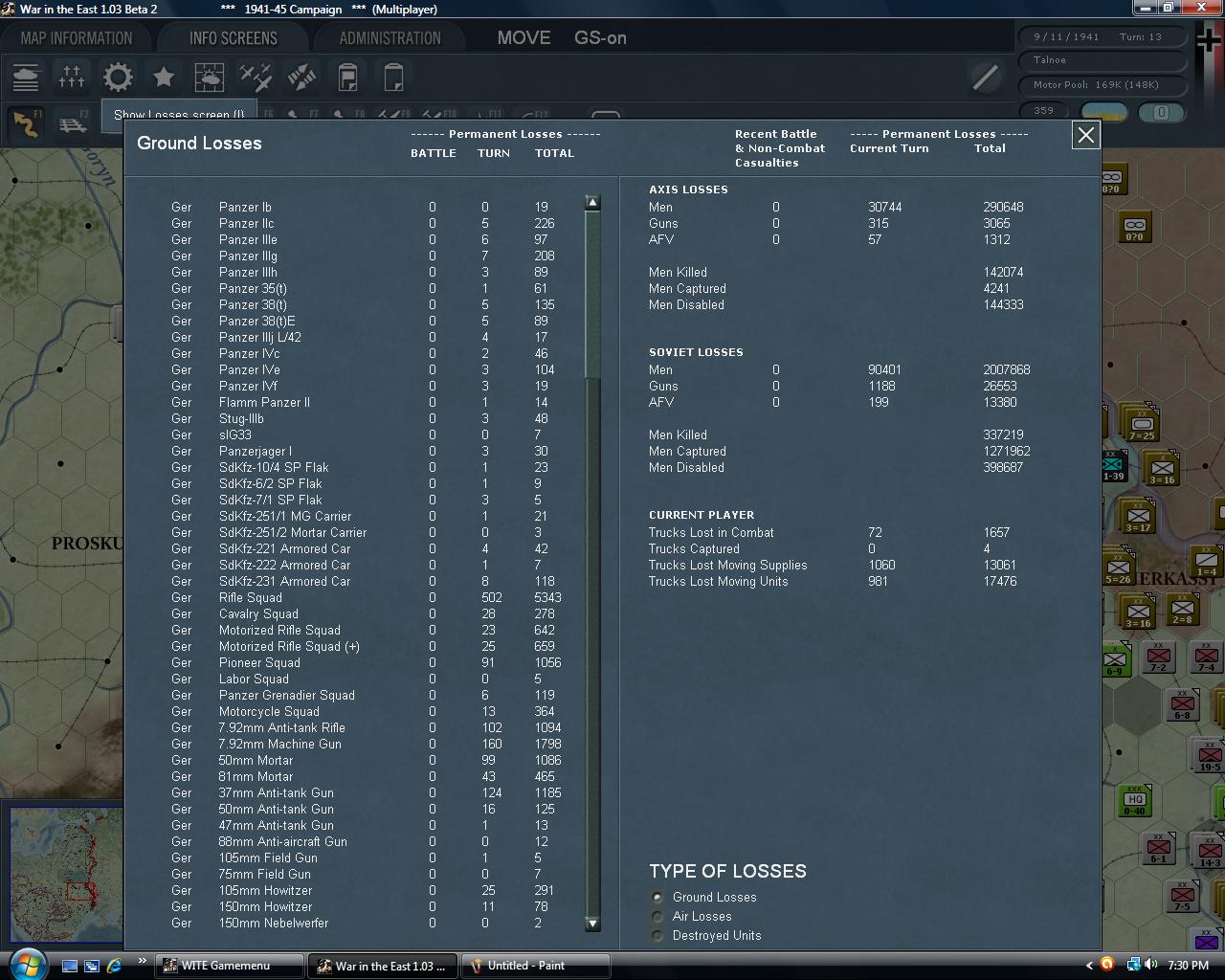Viewport: 1225px width, 980px height.
Task: Expand hidden system tray icons arrow
Action: pos(1088,966)
